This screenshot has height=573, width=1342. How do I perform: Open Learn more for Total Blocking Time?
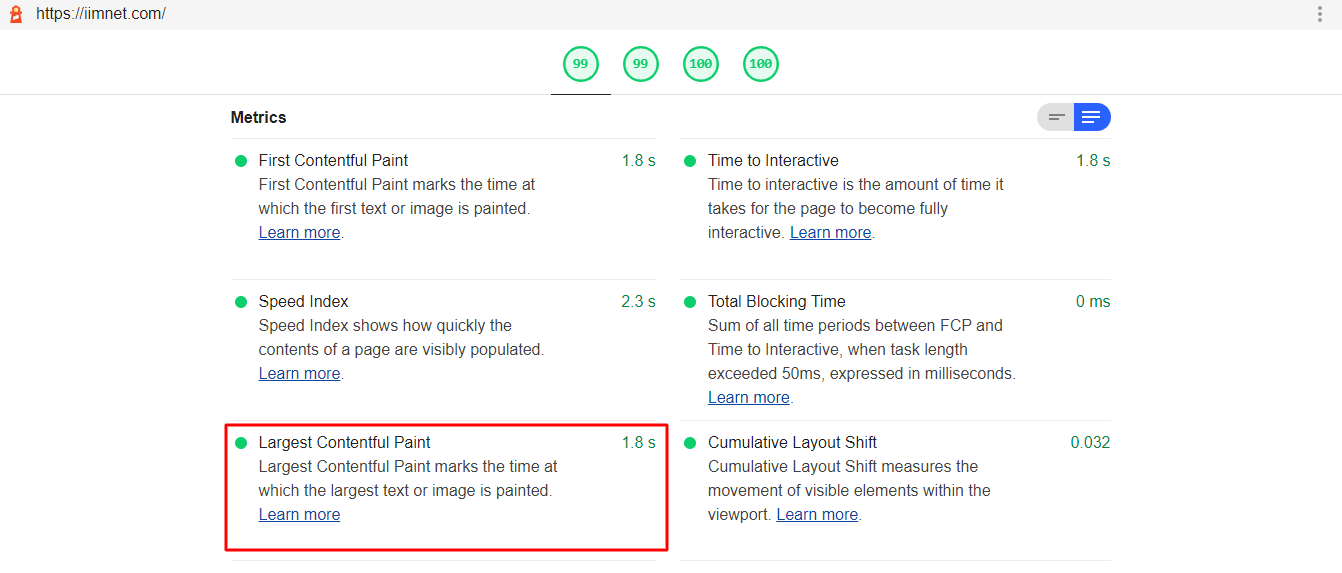(x=748, y=398)
